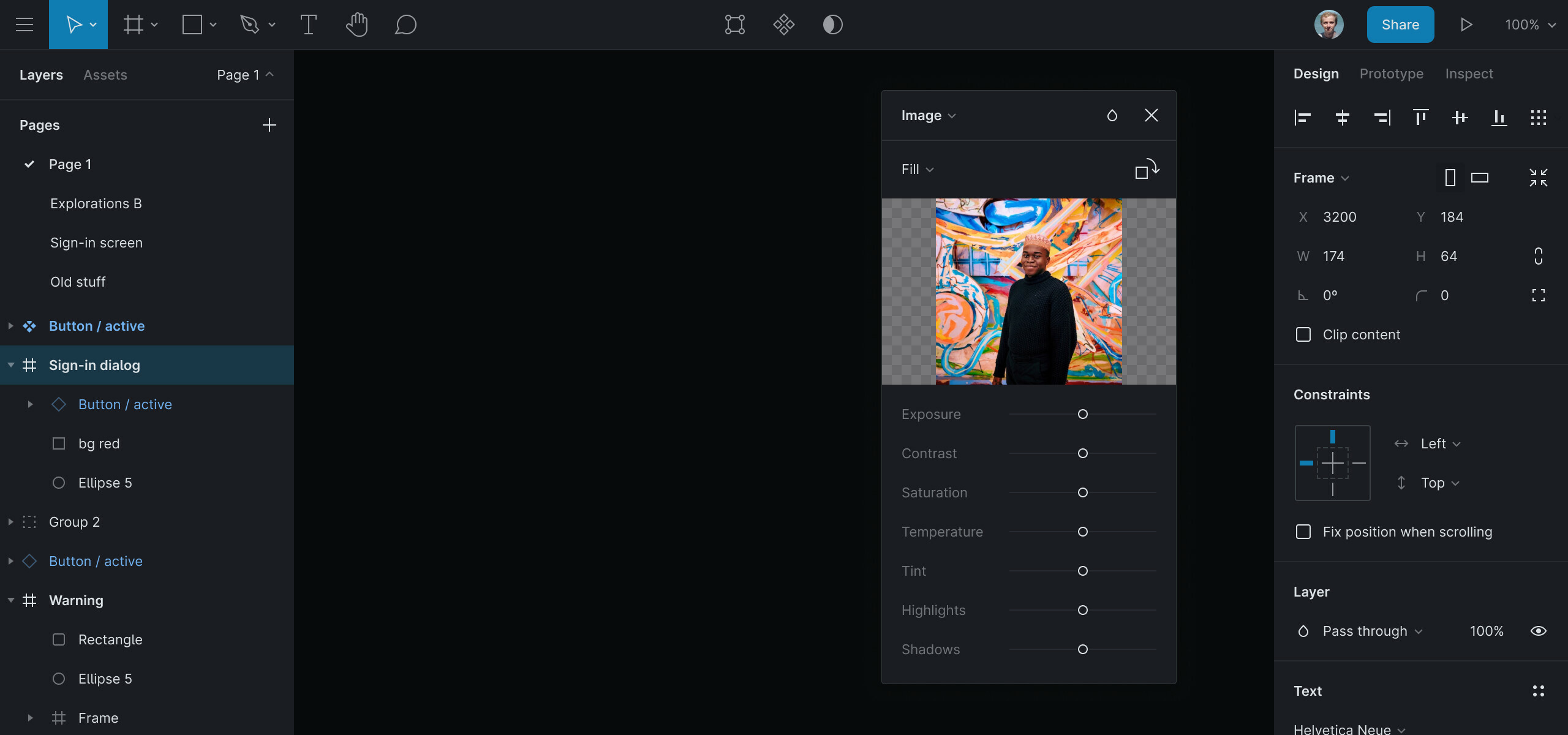
Task: Click the Create component icon
Action: [784, 24]
